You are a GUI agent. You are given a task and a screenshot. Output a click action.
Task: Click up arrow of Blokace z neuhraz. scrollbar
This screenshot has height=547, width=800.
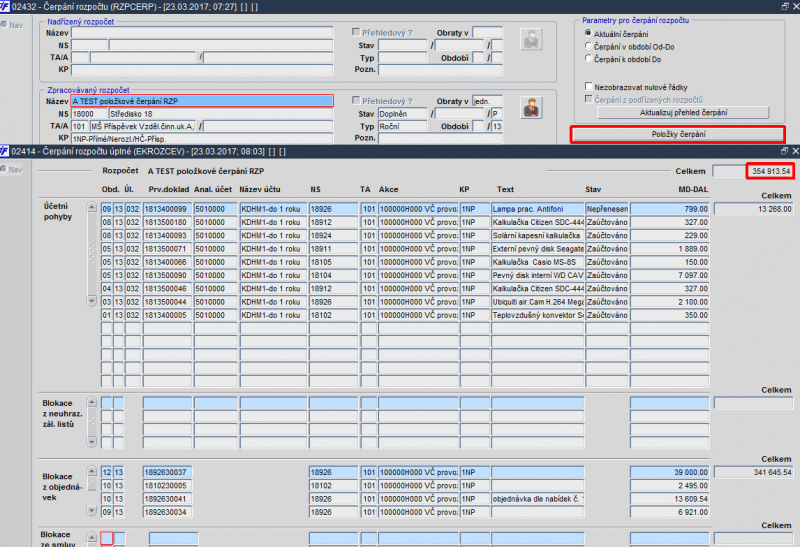(92, 402)
